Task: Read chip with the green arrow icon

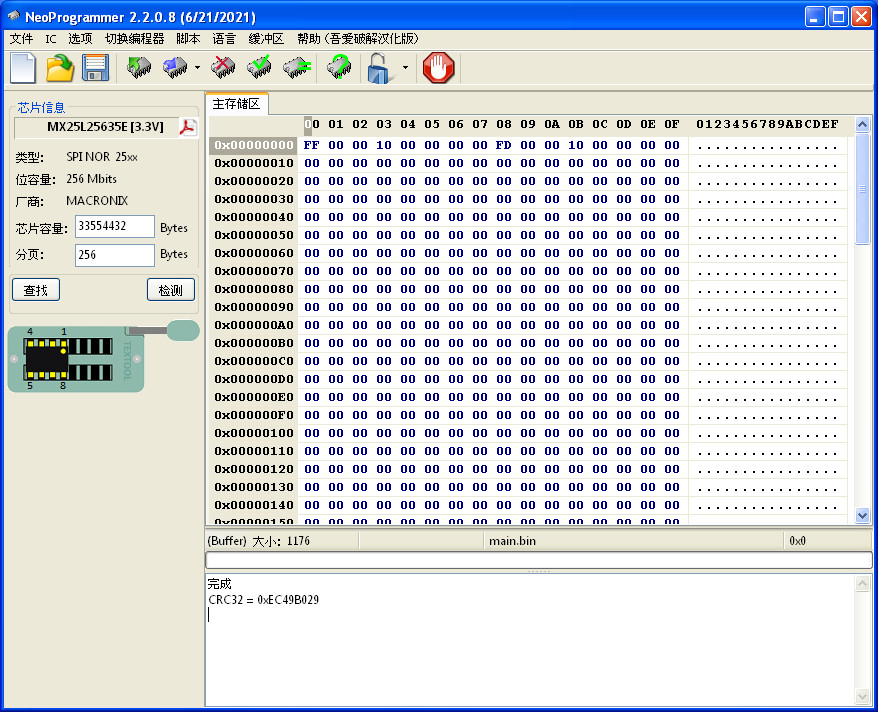Action: (x=138, y=68)
